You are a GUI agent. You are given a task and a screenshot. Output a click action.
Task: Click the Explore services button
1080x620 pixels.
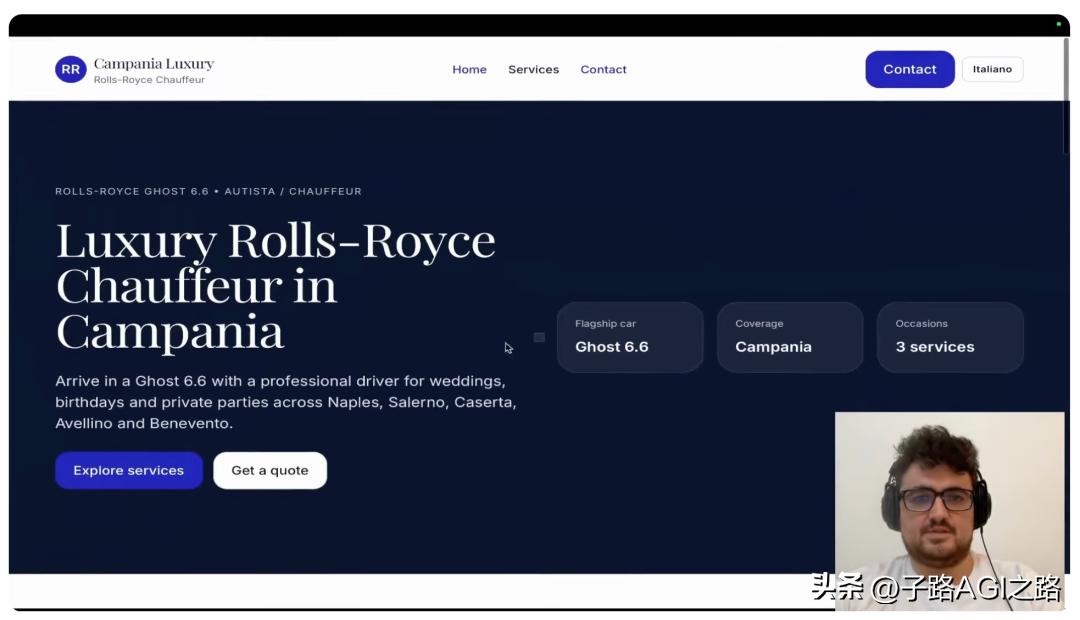128,470
